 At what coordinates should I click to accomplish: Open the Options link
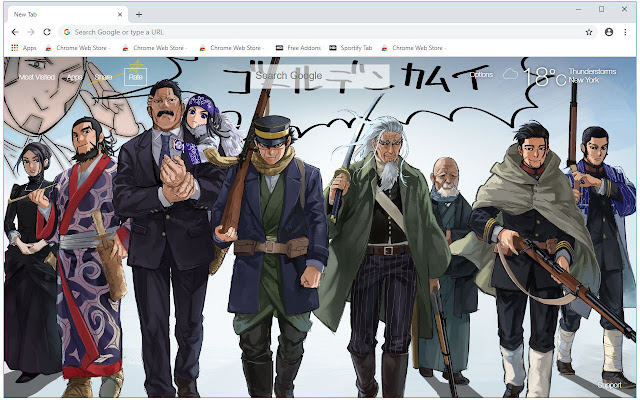coord(481,74)
